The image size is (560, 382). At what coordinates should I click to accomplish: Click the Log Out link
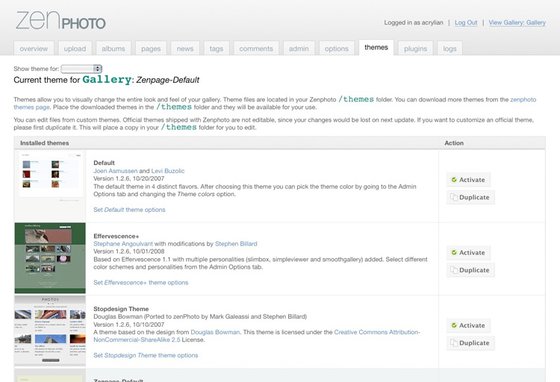466,22
